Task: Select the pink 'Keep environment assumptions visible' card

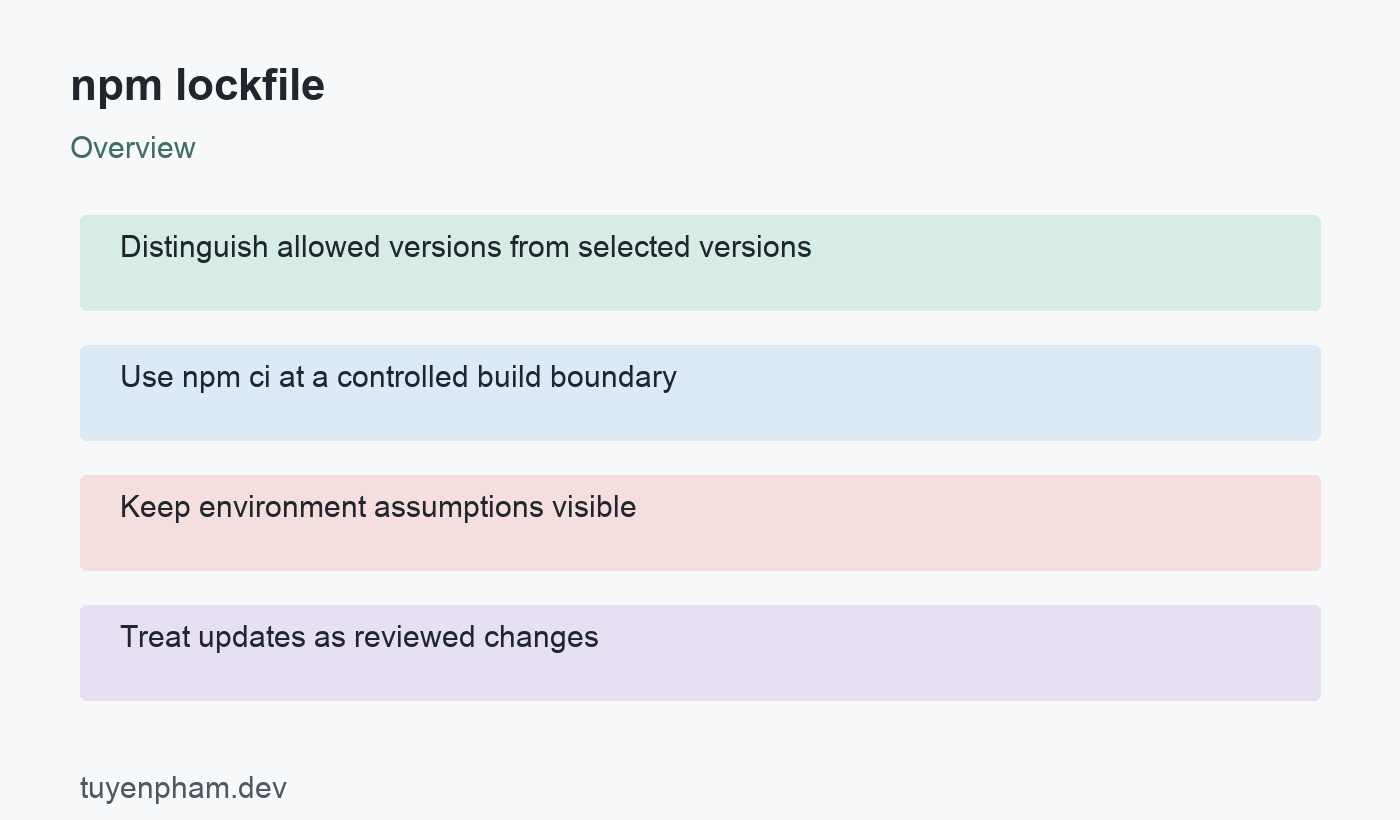Action: [700, 523]
